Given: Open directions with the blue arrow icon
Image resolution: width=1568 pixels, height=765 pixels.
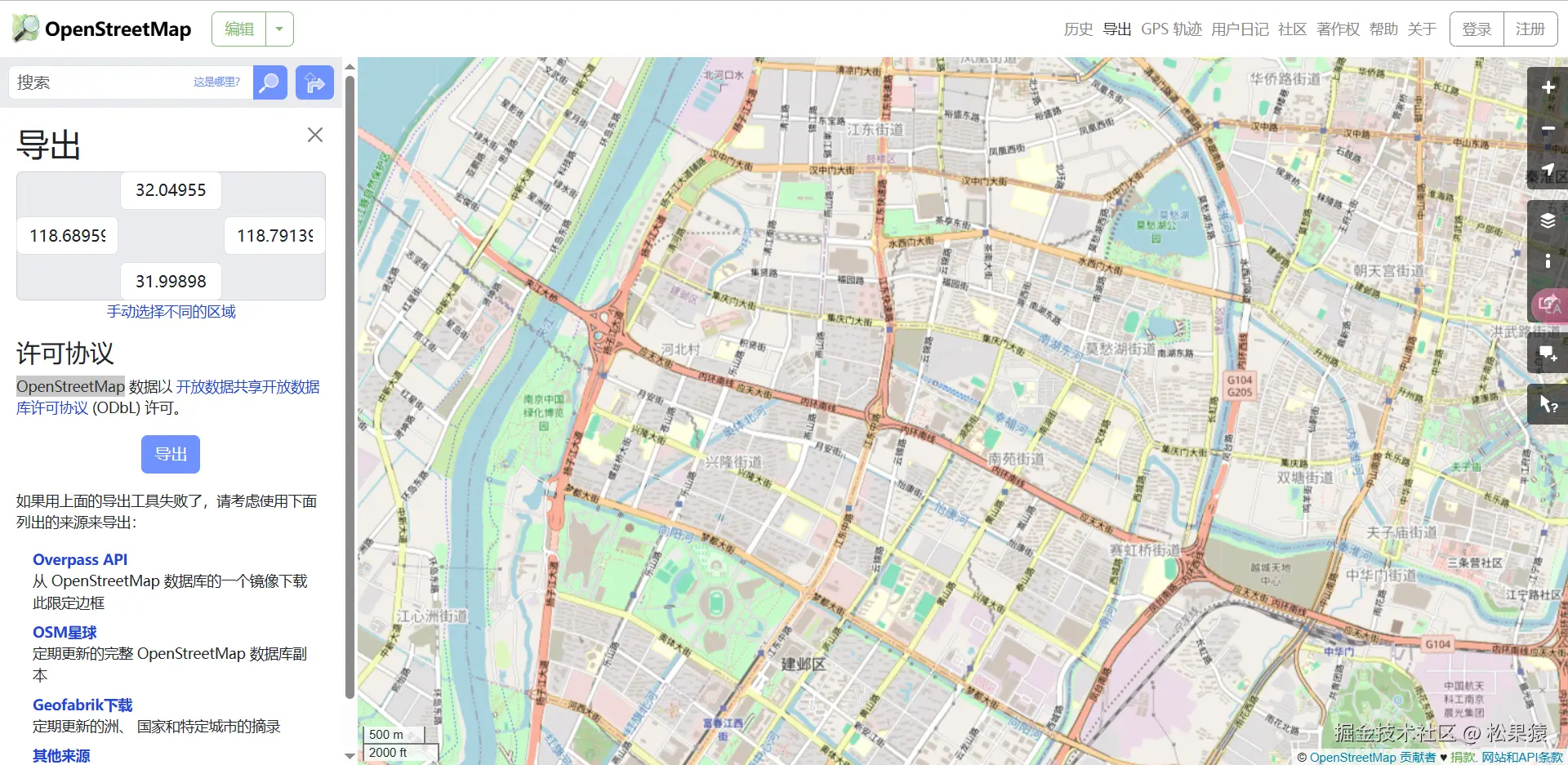Looking at the screenshot, I should (x=314, y=82).
